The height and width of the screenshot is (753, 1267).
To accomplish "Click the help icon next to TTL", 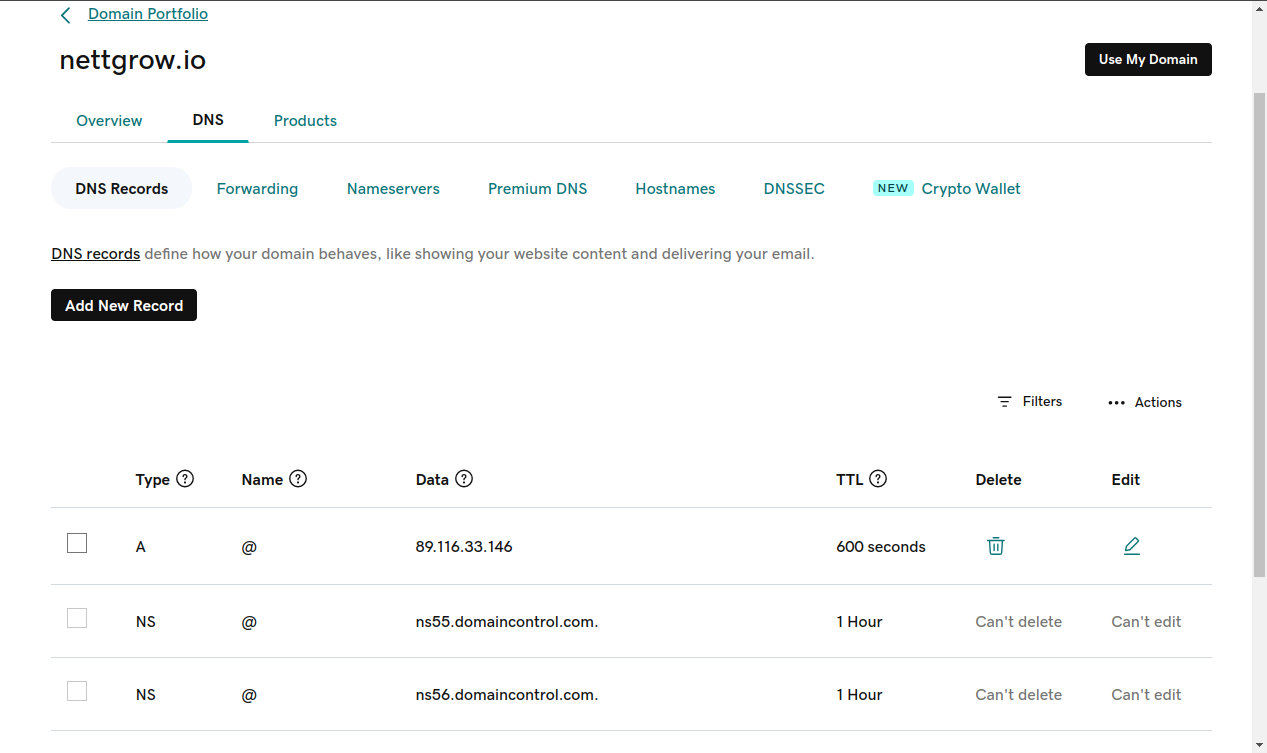I will 878,479.
